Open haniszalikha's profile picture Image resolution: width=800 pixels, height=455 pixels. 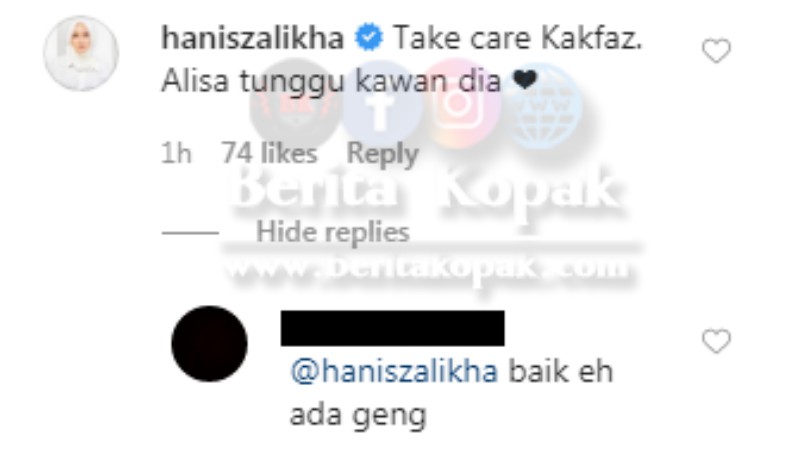81,53
